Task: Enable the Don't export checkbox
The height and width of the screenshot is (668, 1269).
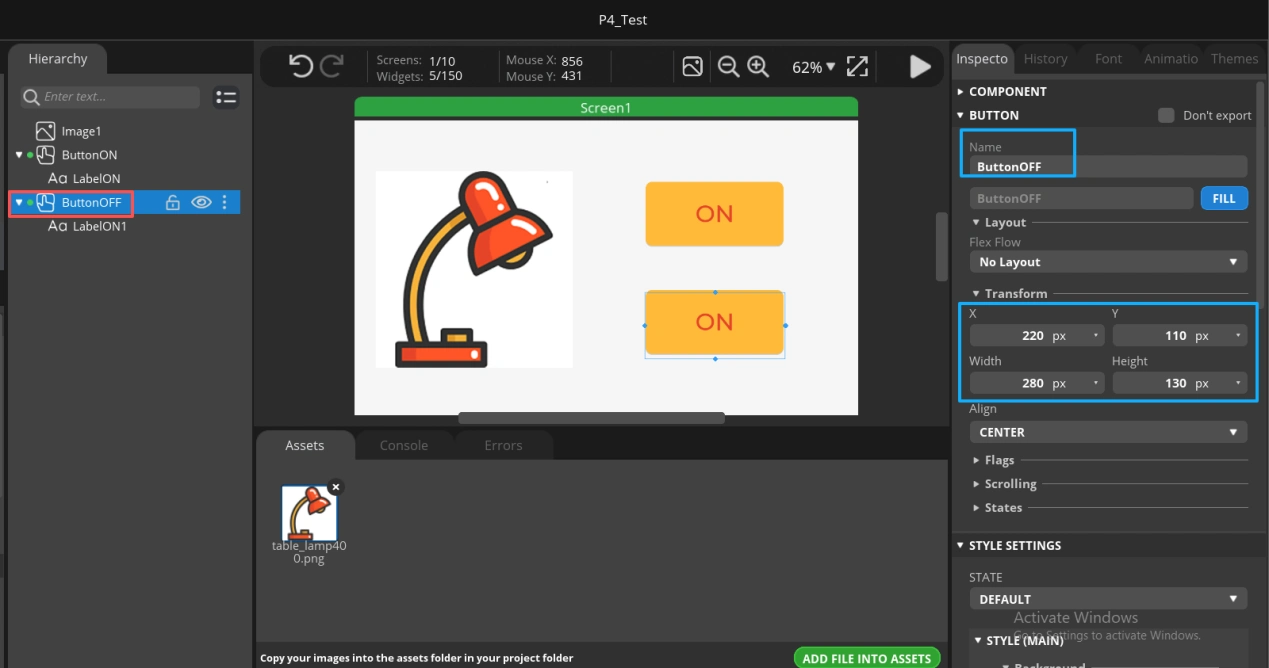Action: (x=1166, y=115)
